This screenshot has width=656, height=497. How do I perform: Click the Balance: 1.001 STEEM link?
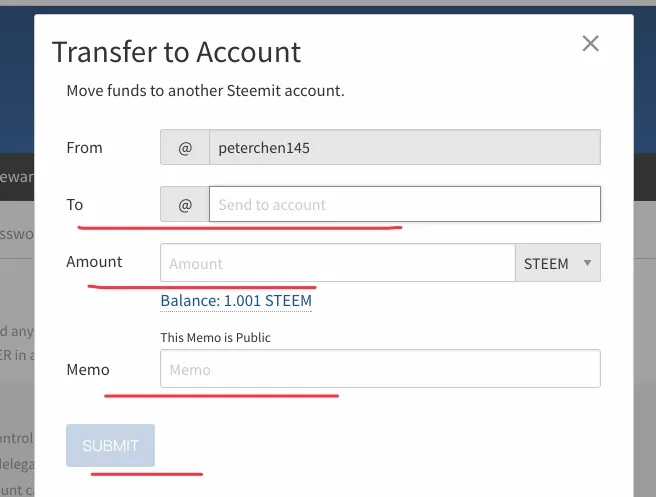click(236, 300)
